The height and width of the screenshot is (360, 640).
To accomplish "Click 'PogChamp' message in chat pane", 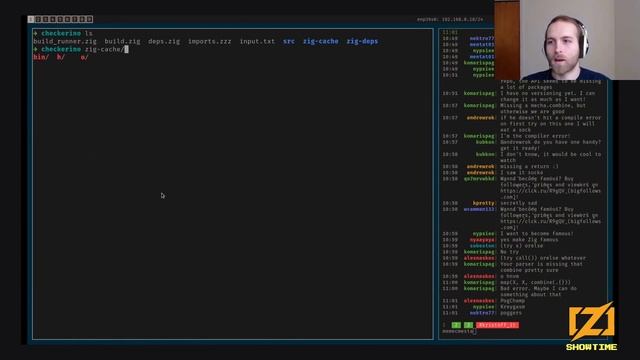I will 513,301.
